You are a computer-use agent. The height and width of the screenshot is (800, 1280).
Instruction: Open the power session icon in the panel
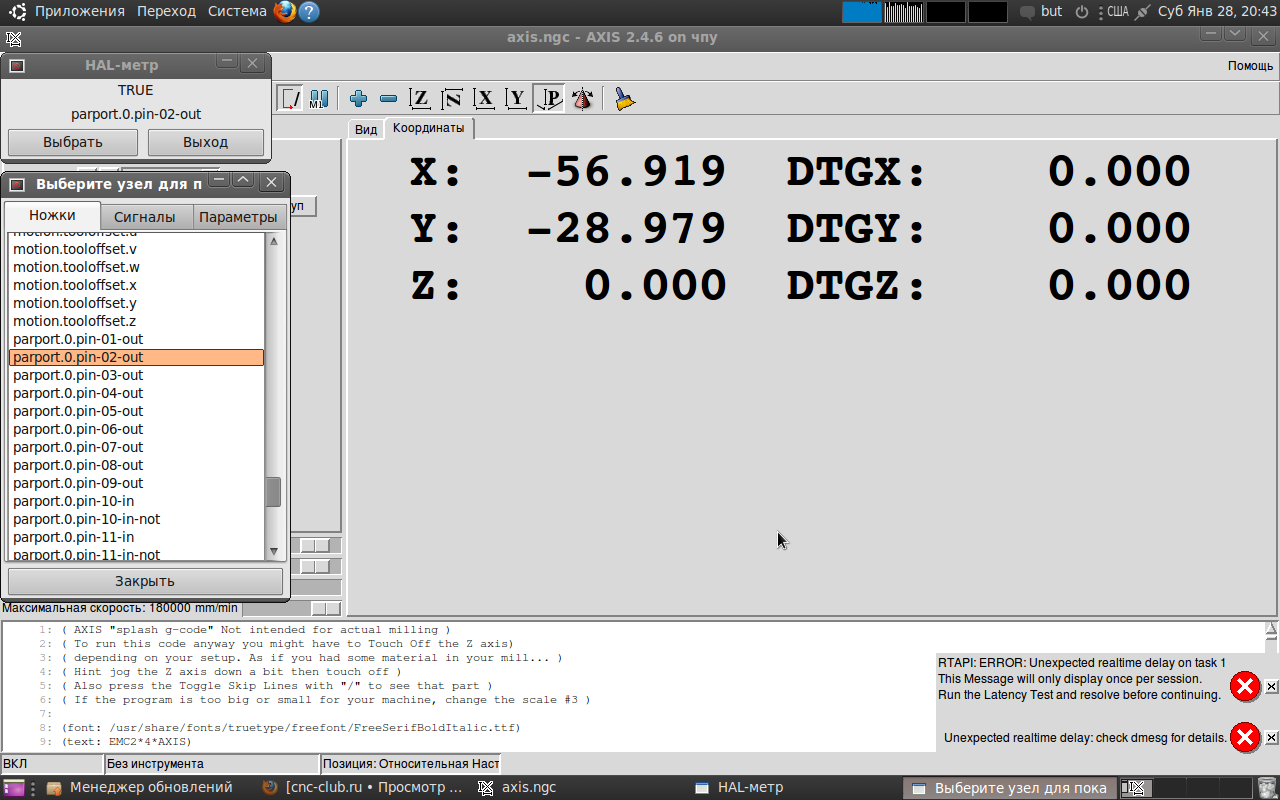click(x=1082, y=12)
